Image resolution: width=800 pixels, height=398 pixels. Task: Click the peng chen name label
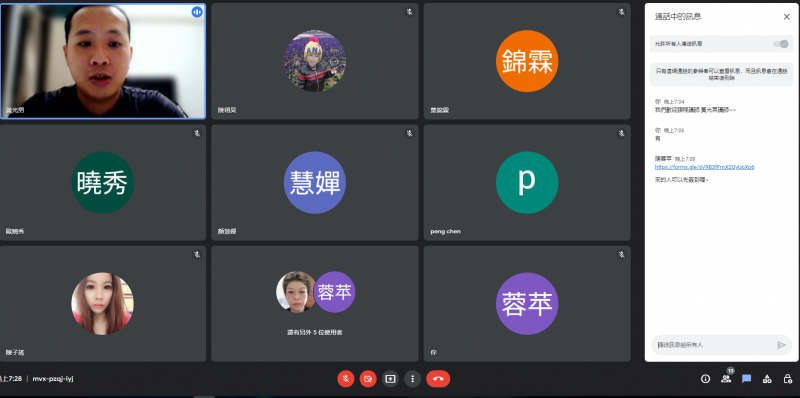[x=445, y=231]
